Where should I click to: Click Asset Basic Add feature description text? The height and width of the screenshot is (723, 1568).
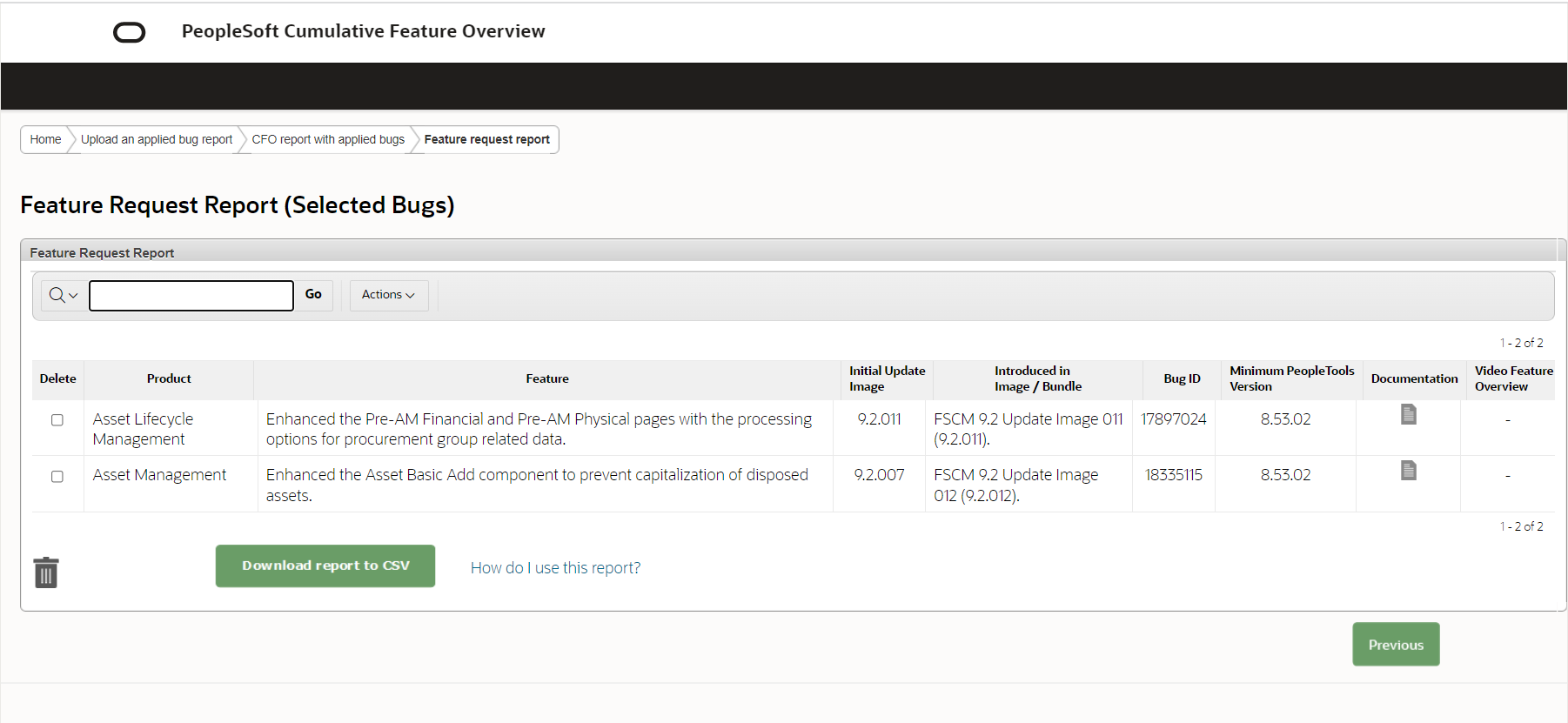tap(537, 485)
